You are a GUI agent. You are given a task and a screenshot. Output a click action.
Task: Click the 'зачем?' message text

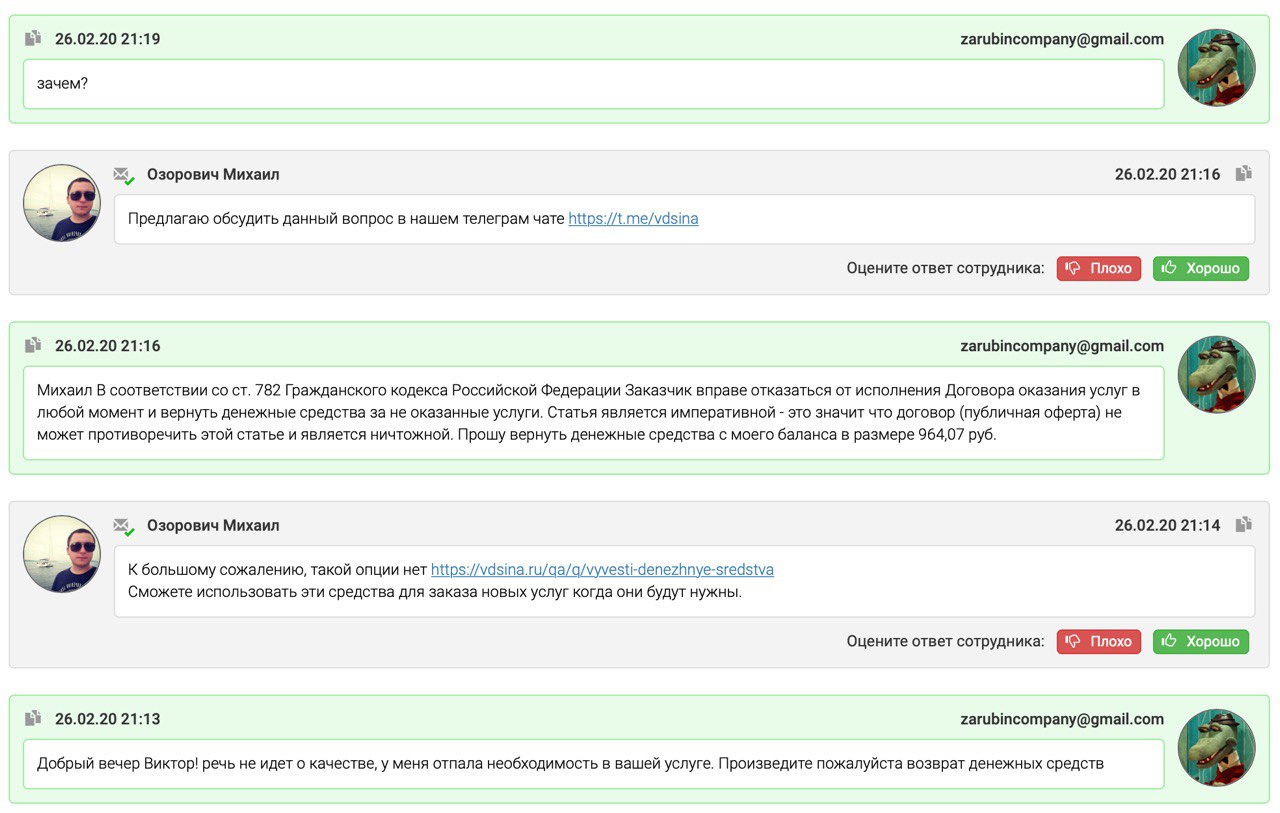pyautogui.click(x=62, y=83)
